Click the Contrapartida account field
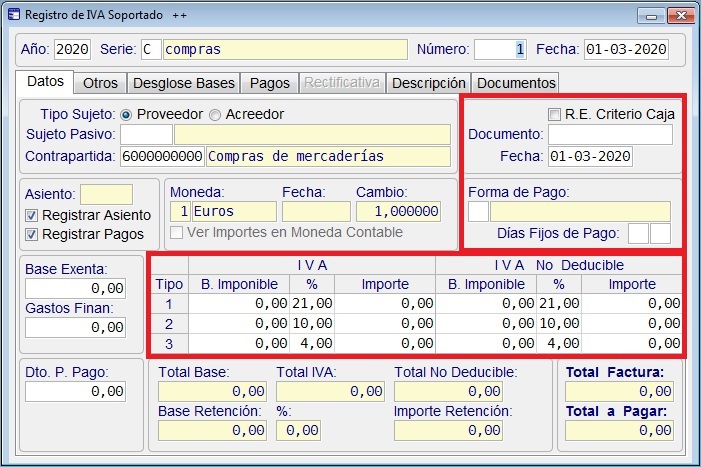 162,156
